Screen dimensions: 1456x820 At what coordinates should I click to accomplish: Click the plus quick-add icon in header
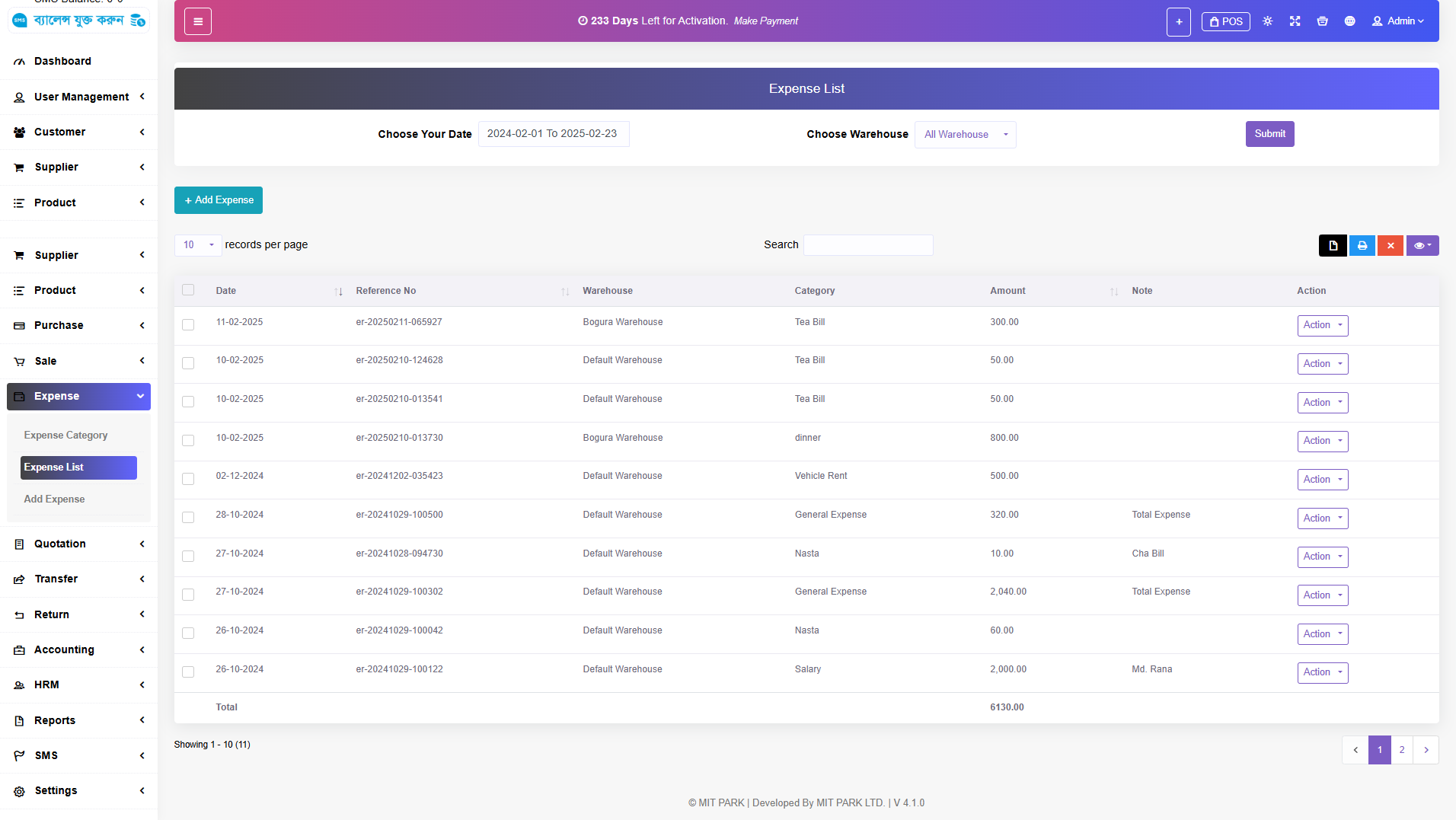(x=1178, y=22)
